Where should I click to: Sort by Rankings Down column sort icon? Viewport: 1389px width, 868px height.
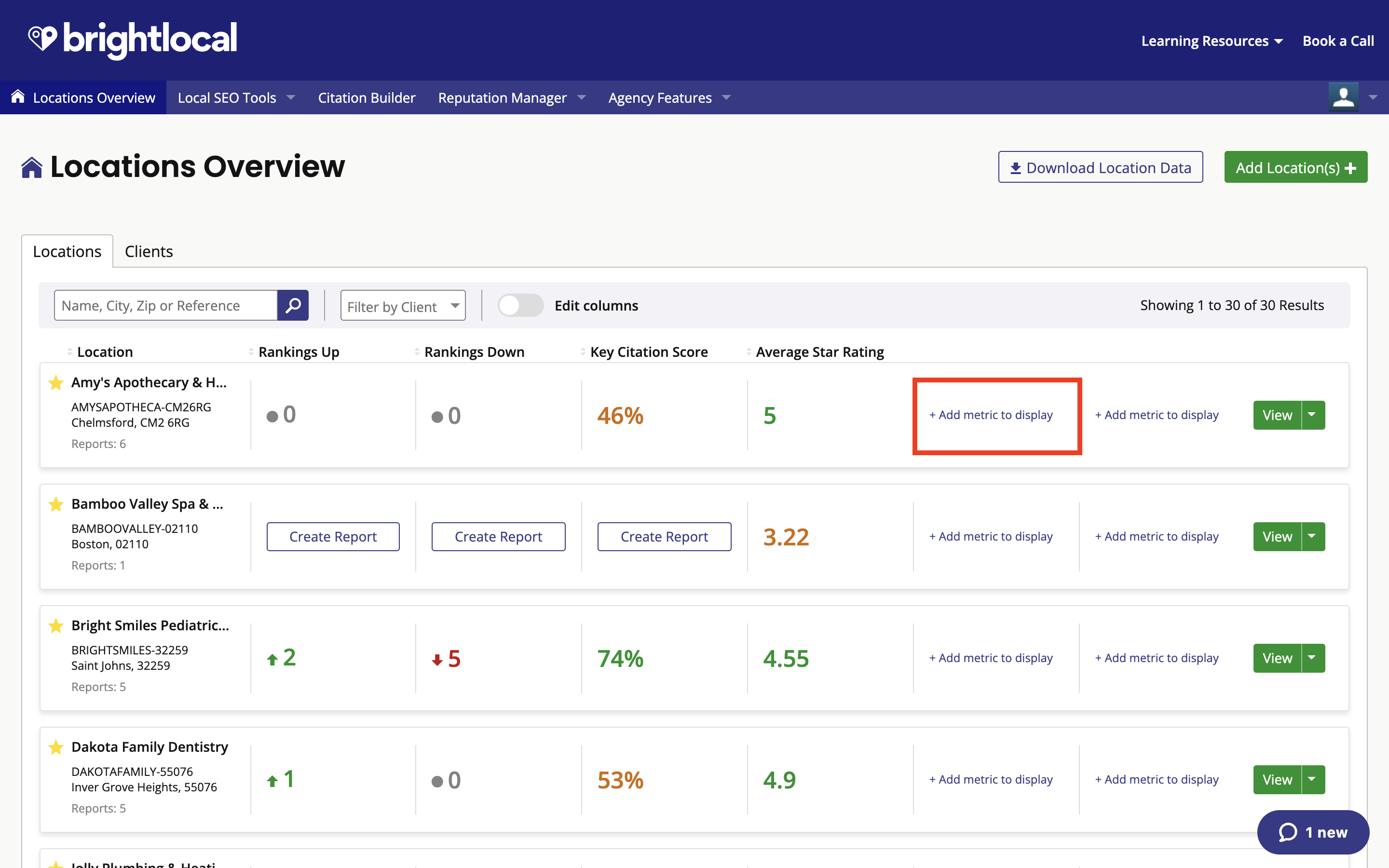[417, 352]
